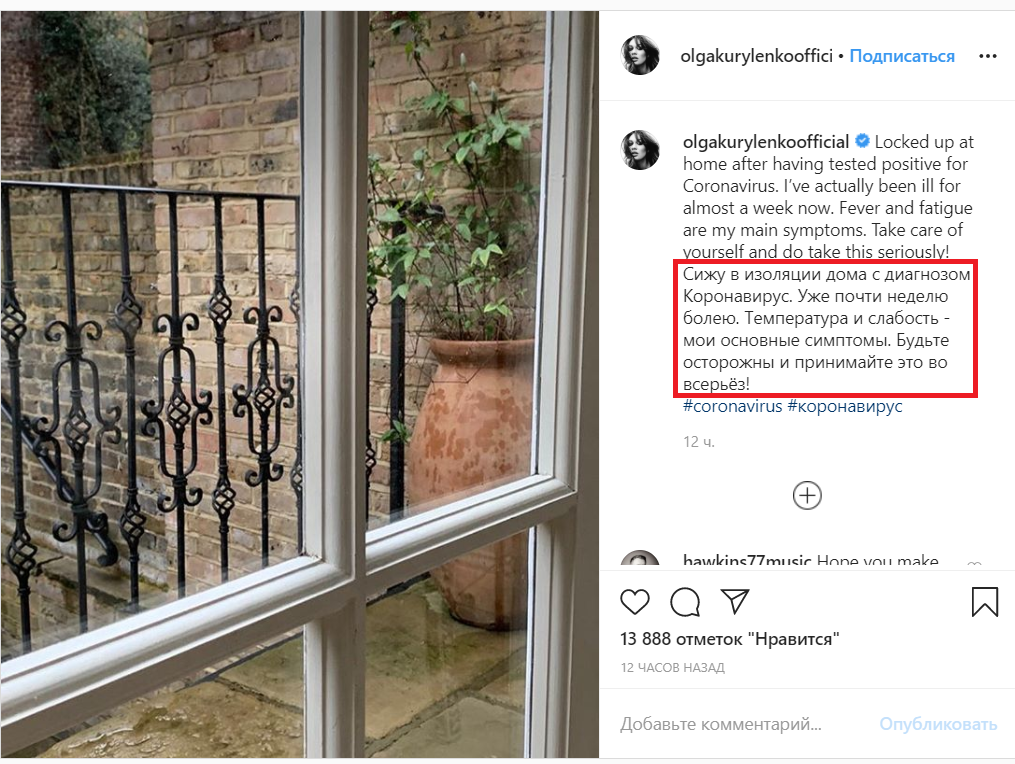Click the Подписаться follow button
This screenshot has height=764, width=1015.
point(902,56)
